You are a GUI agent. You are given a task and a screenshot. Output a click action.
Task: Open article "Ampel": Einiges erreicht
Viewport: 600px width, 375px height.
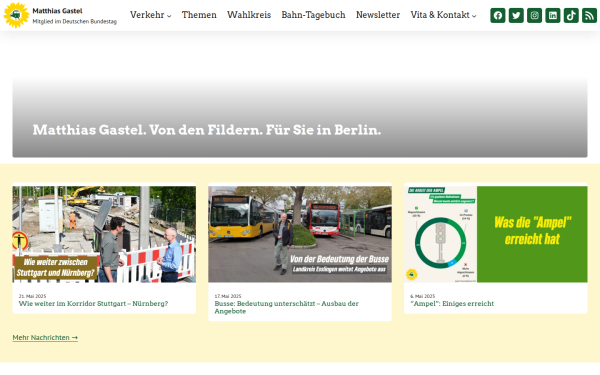[452, 303]
